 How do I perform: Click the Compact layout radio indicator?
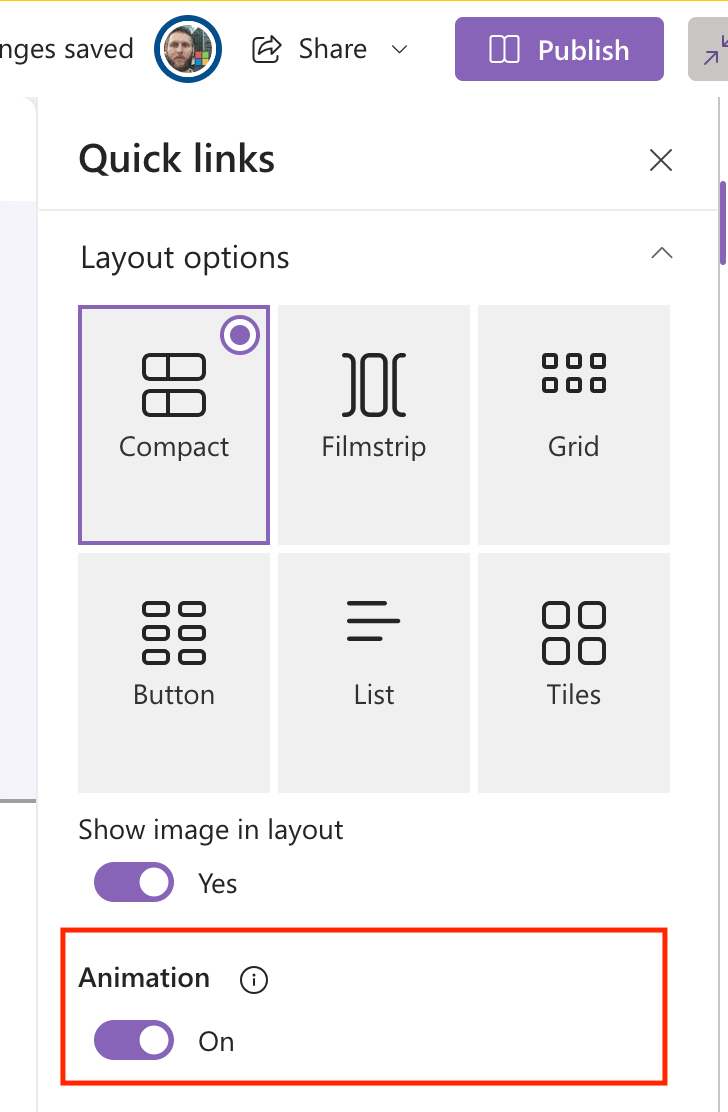(x=240, y=335)
